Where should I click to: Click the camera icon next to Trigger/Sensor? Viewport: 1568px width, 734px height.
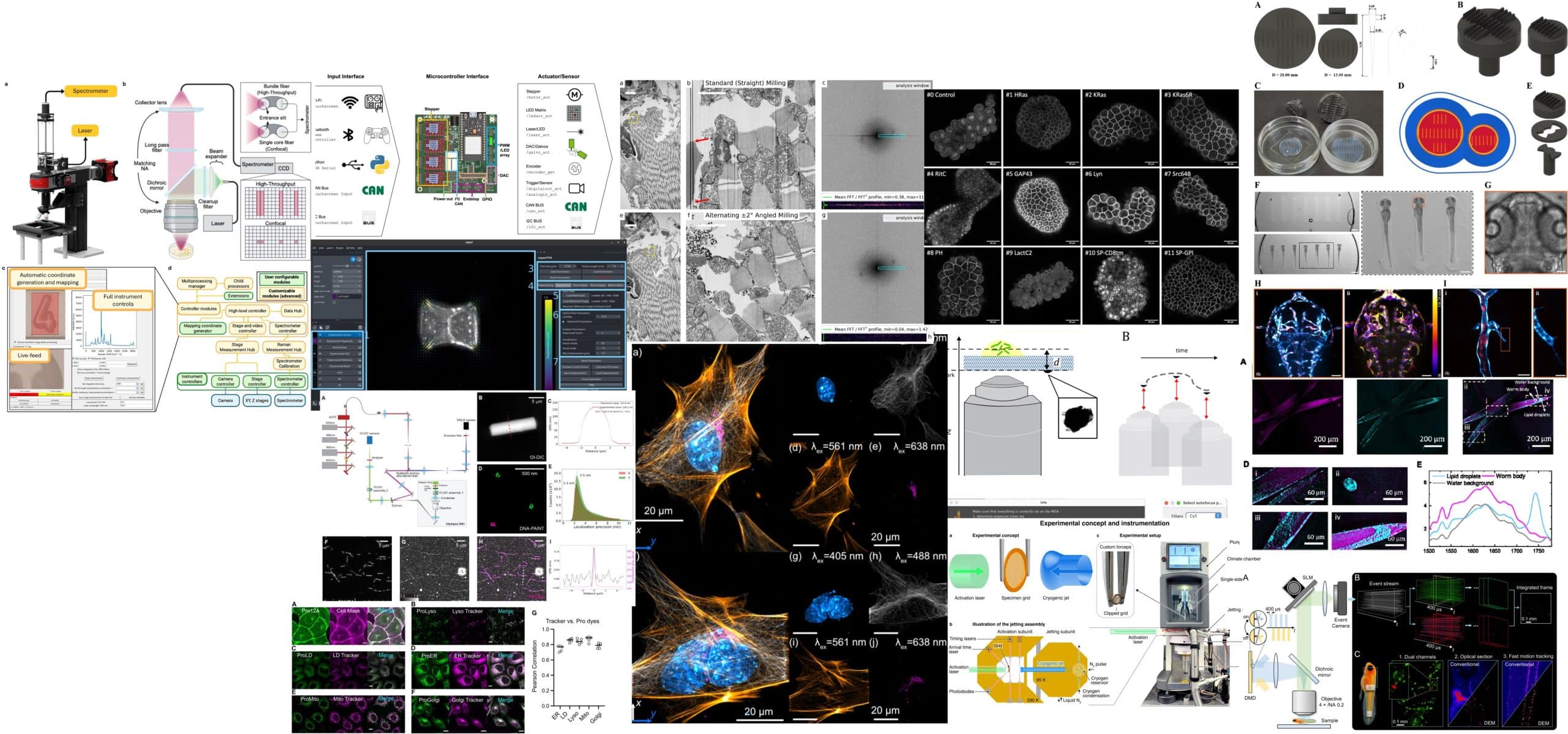click(x=576, y=187)
